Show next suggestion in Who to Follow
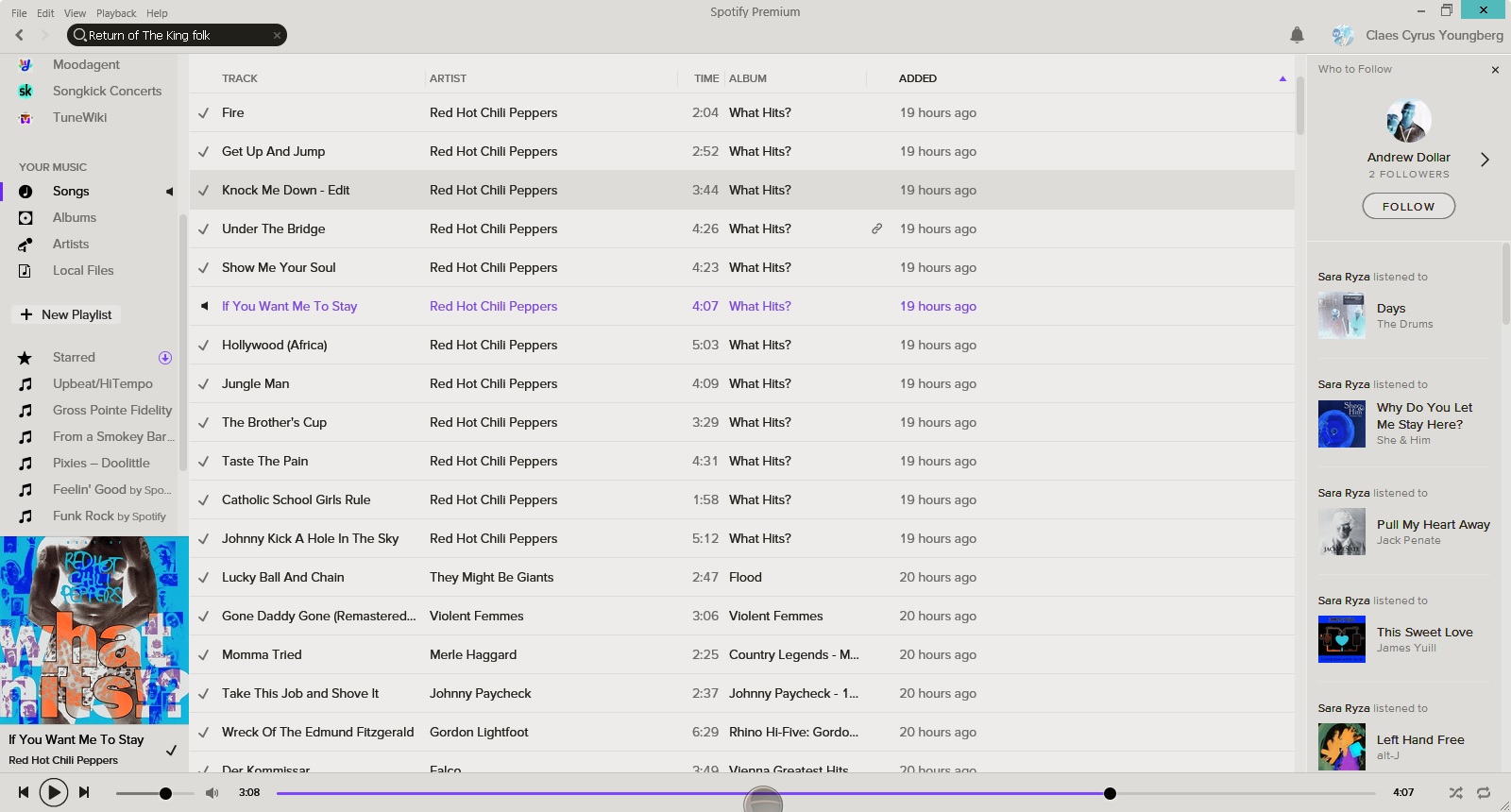This screenshot has width=1511, height=812. click(x=1485, y=160)
